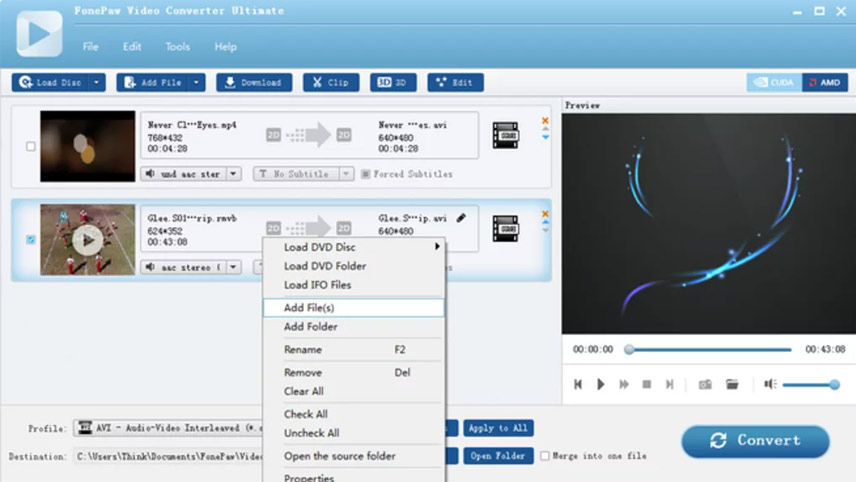
Task: Choose Load IFO Files from context menu
Action: pyautogui.click(x=353, y=285)
